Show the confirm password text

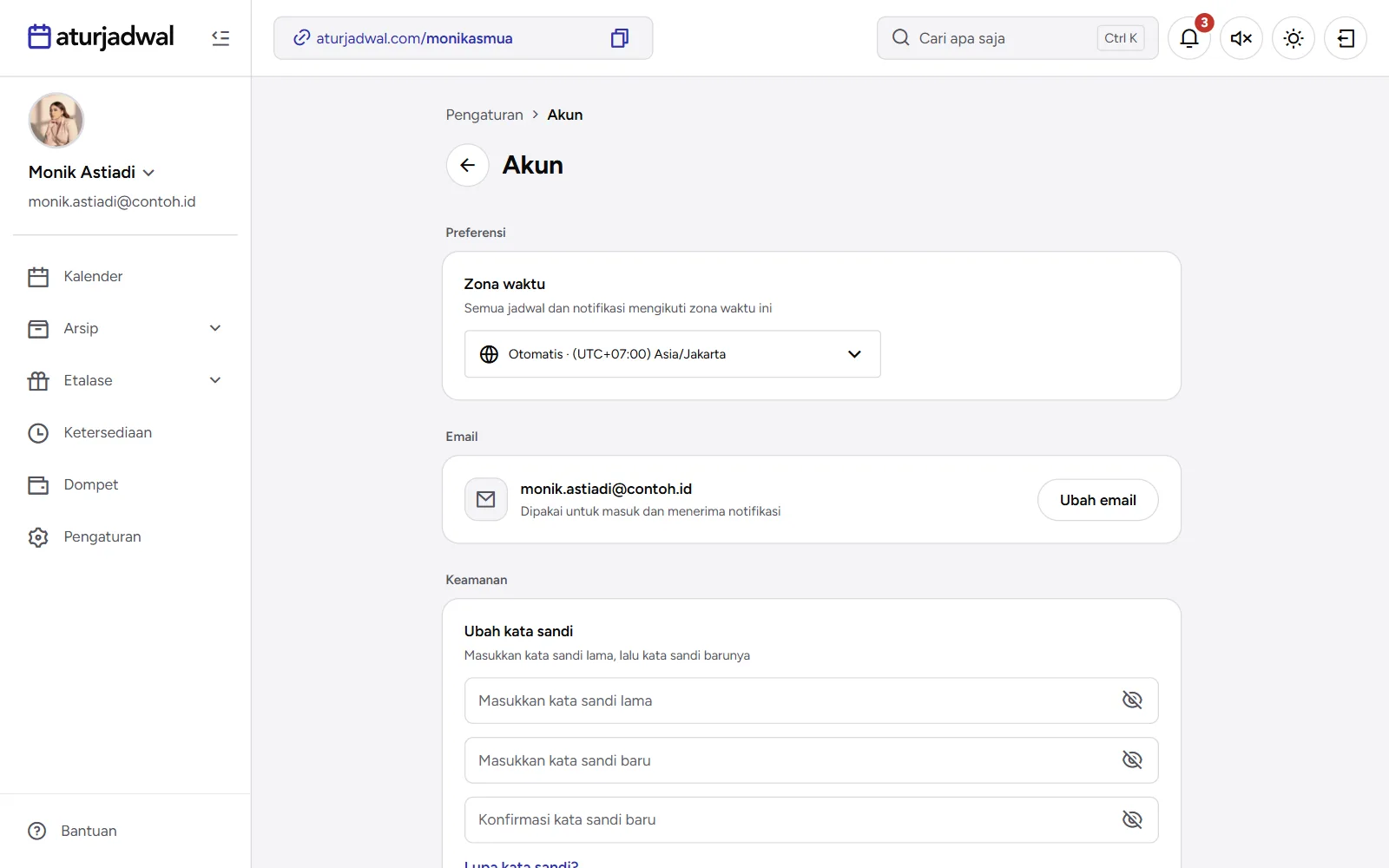click(x=1132, y=819)
